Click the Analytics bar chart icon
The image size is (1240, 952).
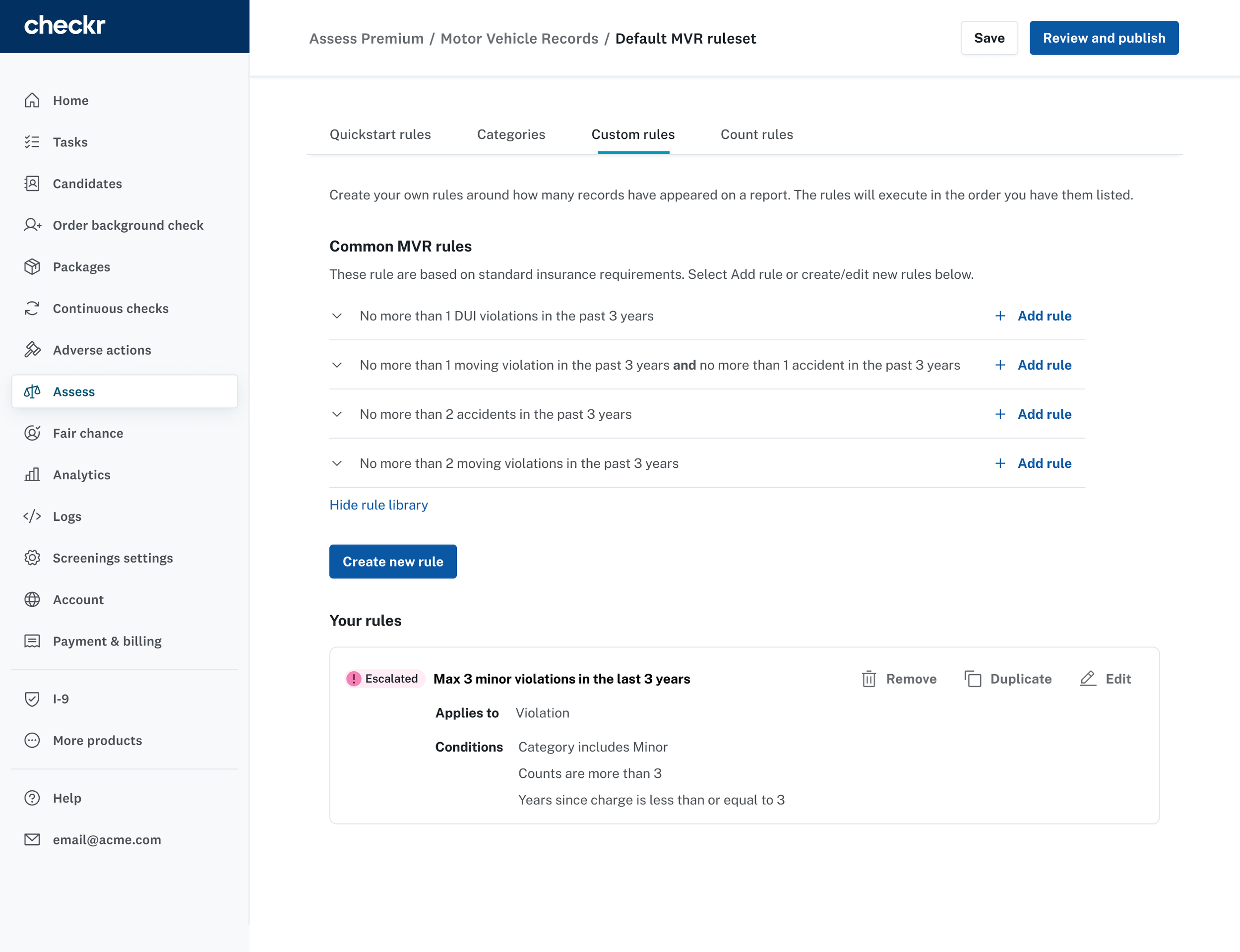[32, 474]
